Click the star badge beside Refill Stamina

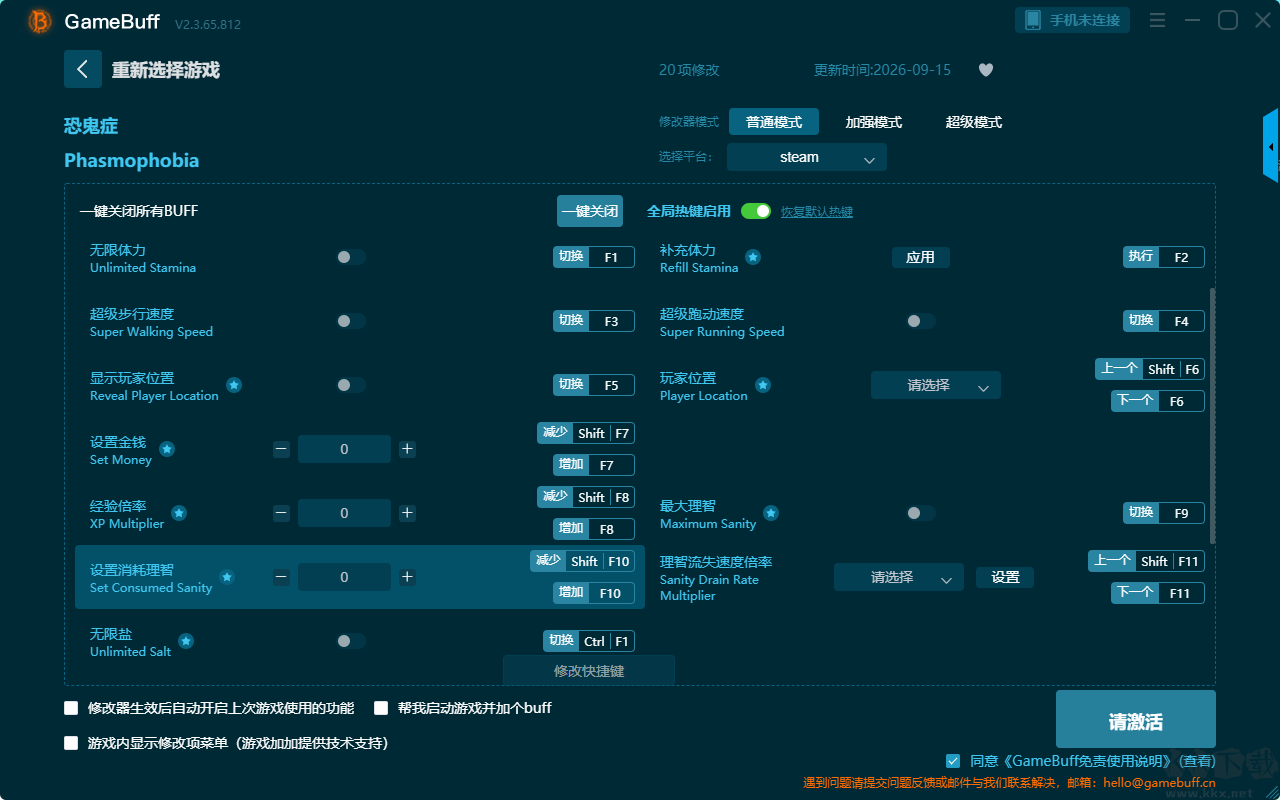753,257
